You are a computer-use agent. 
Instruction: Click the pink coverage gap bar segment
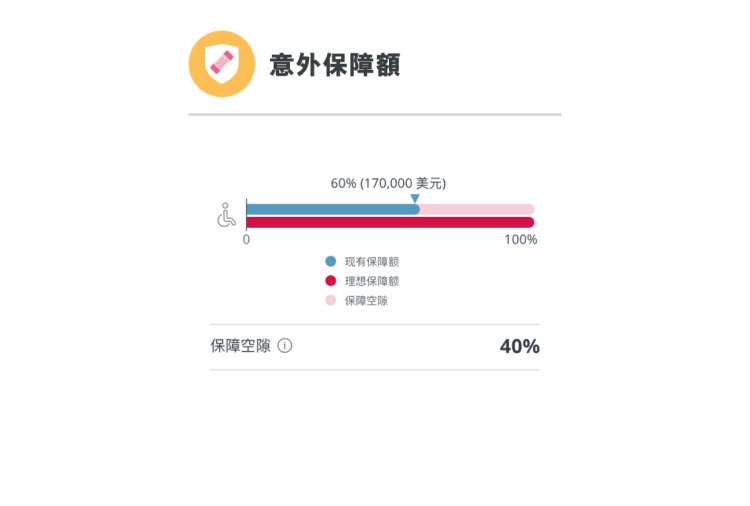click(477, 209)
